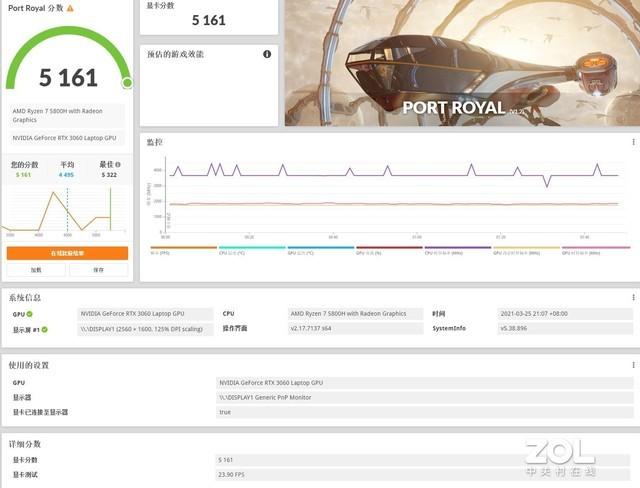Click the Port Royal benchmark banner image
This screenshot has width=640, height=488.
(462, 63)
